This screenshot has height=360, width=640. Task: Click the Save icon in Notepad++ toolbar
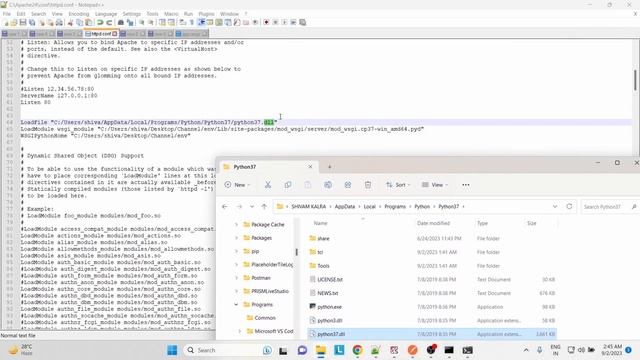[x=23, y=22]
